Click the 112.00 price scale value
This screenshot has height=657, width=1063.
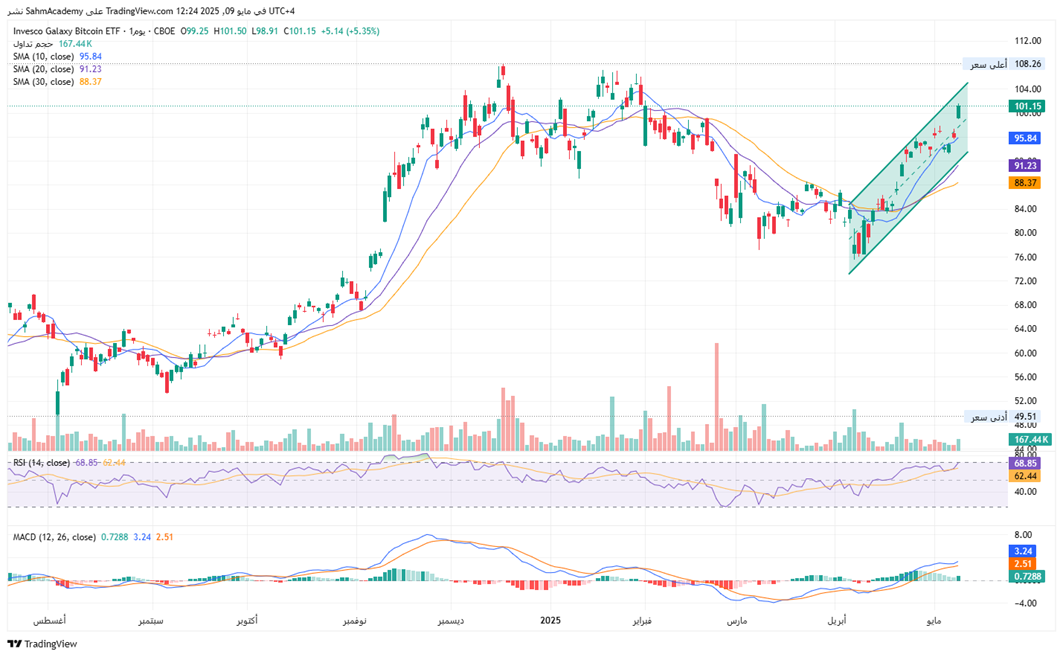(1028, 41)
